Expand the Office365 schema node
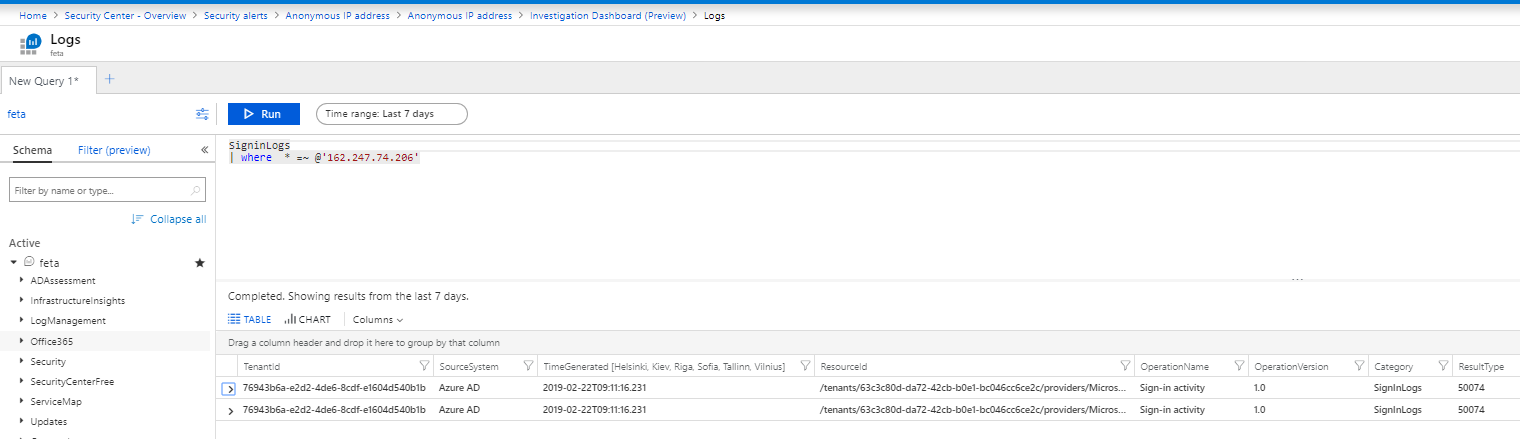 (22, 341)
